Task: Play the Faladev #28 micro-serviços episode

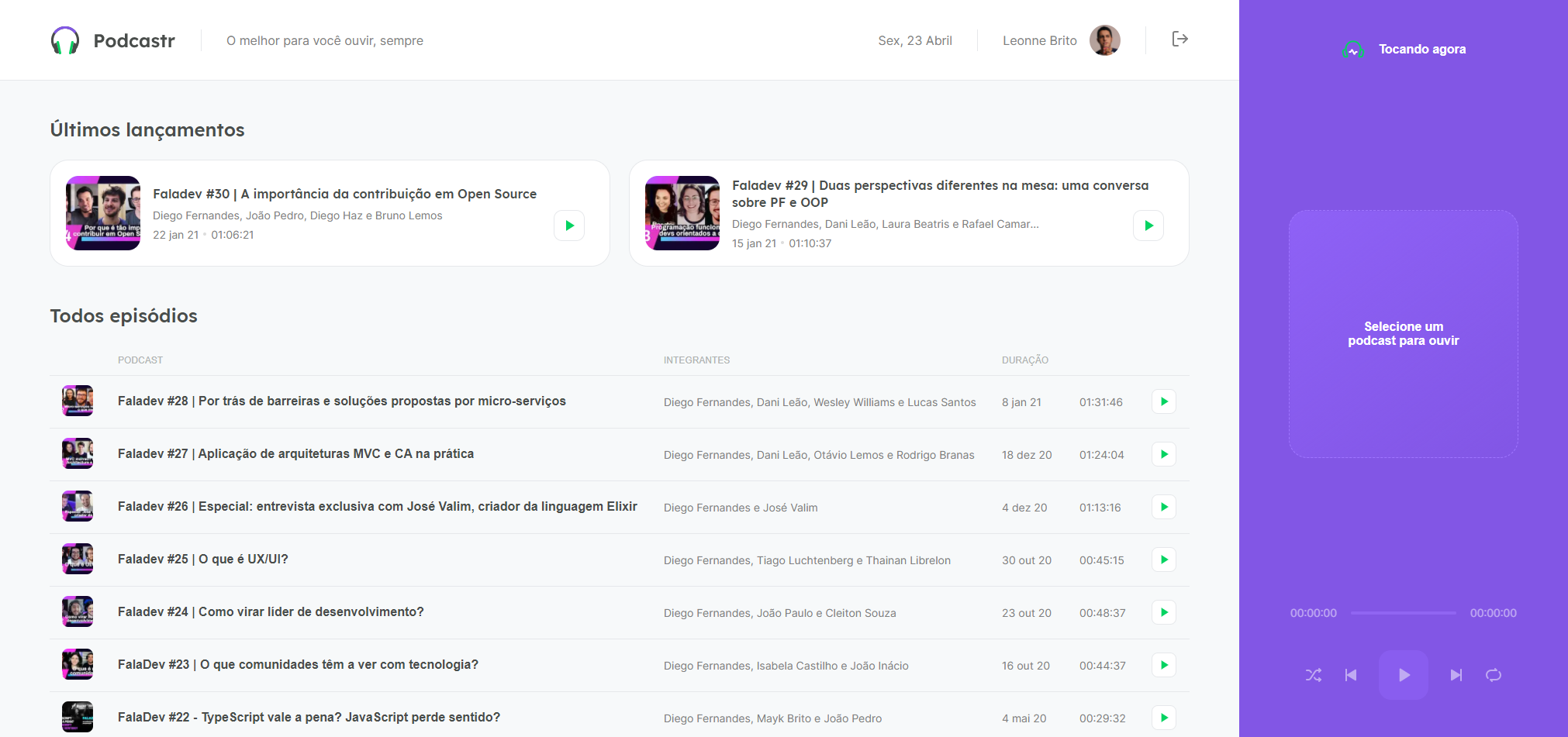Action: (x=1164, y=401)
